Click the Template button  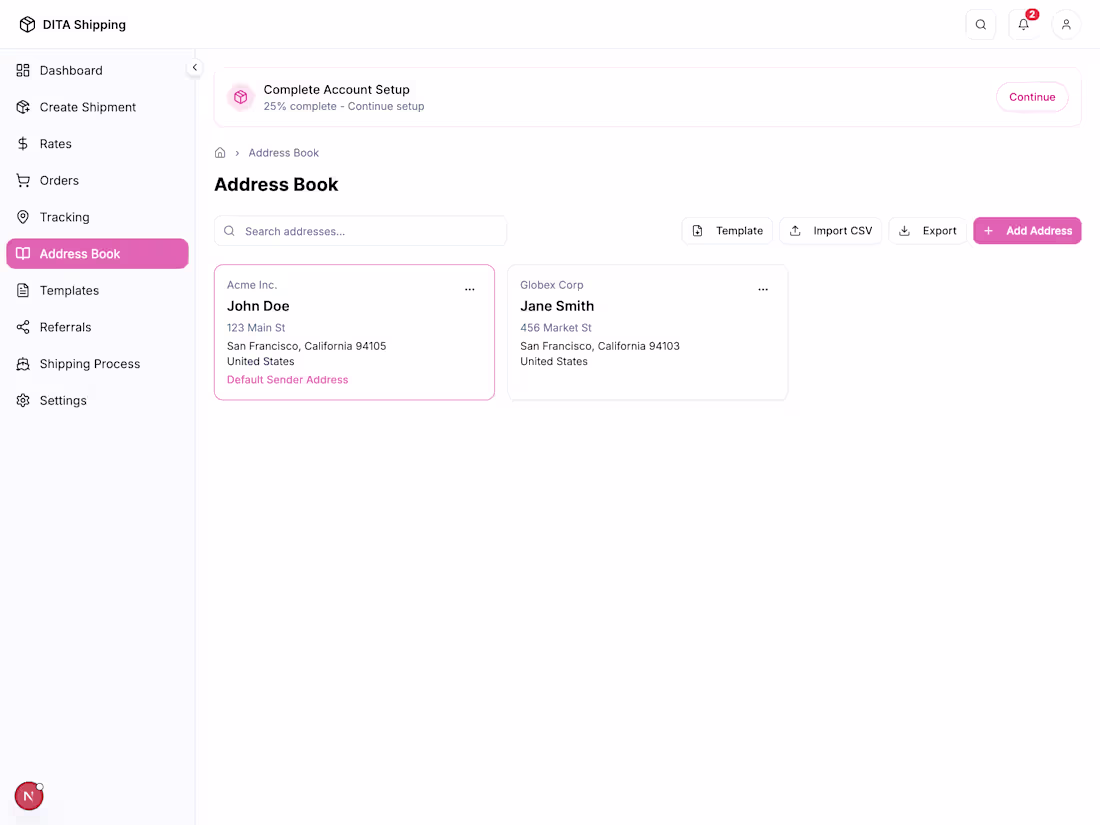coord(727,231)
